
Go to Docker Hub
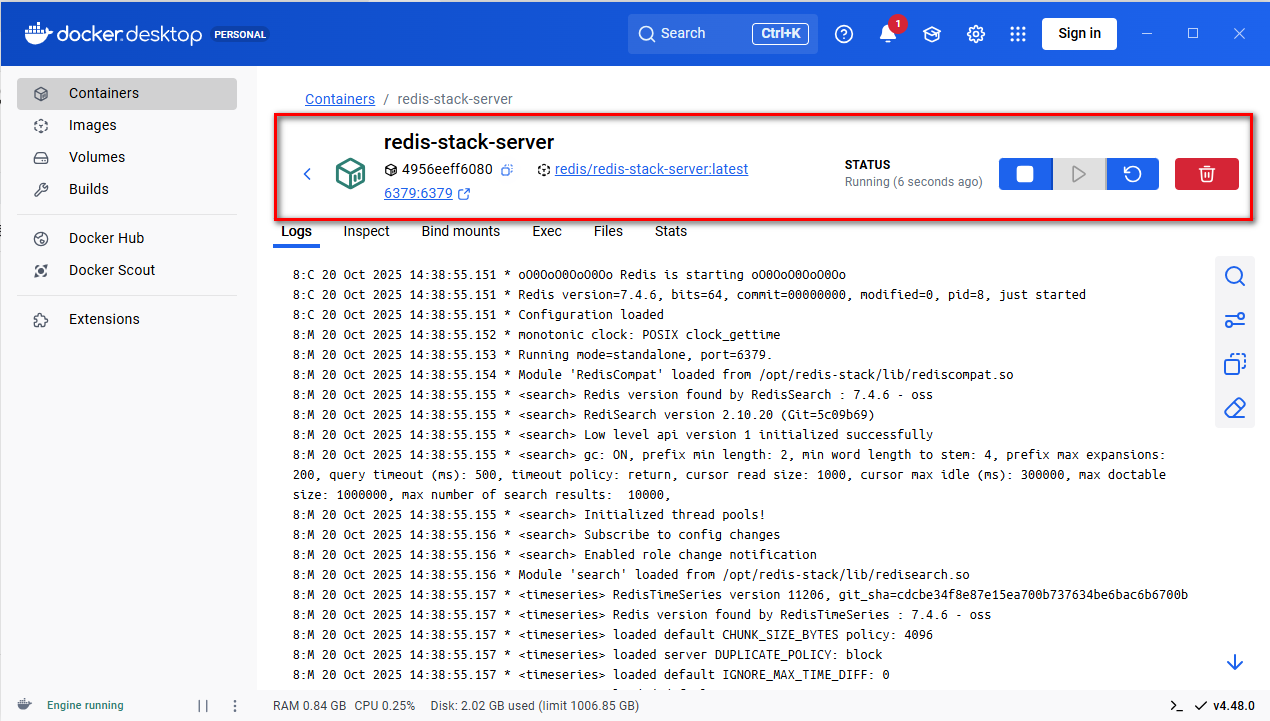pyautogui.click(x=127, y=238)
